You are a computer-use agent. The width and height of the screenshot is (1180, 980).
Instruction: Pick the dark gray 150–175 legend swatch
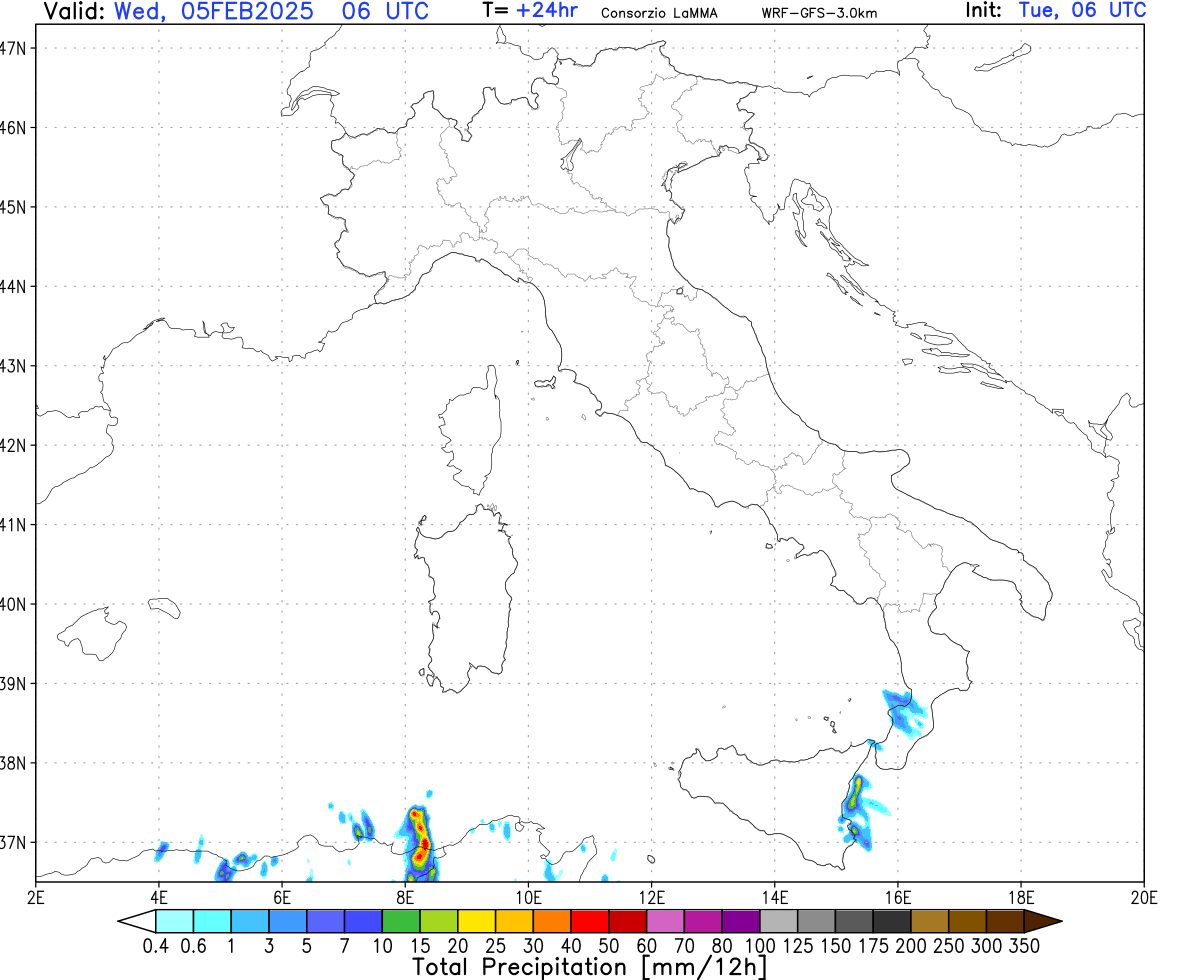coord(854,921)
